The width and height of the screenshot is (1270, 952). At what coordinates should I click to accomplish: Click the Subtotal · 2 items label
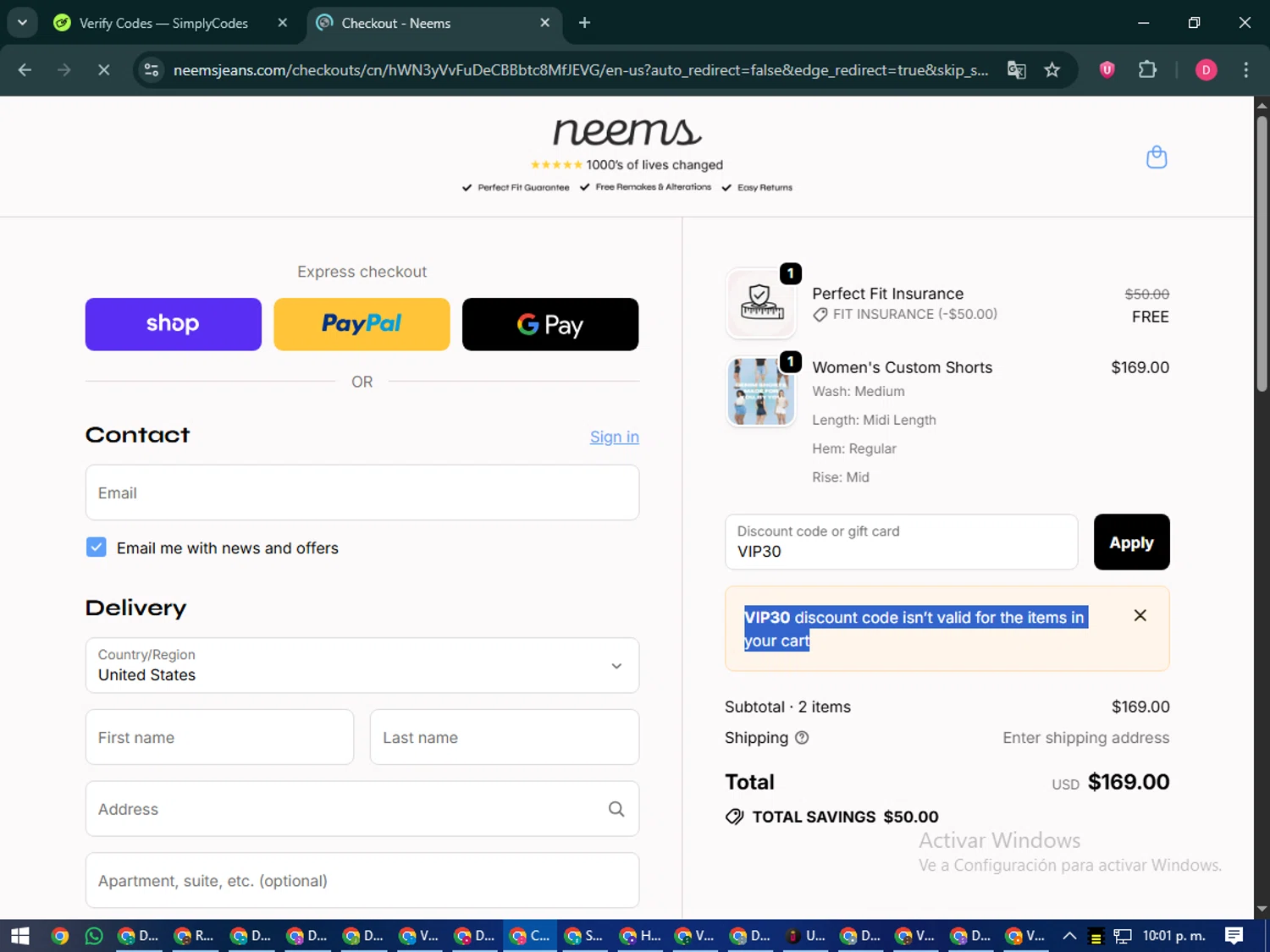tap(787, 707)
